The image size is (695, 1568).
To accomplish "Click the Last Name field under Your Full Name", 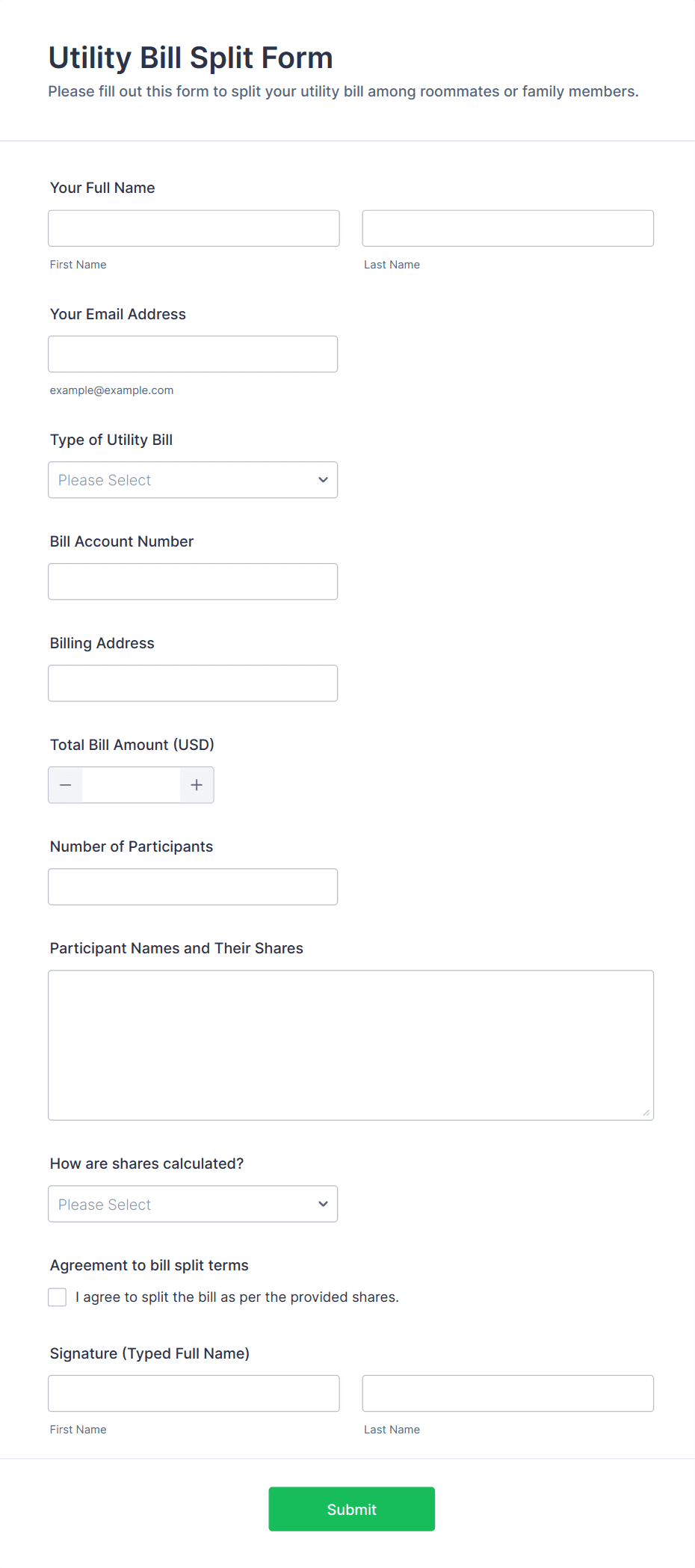I will point(507,228).
